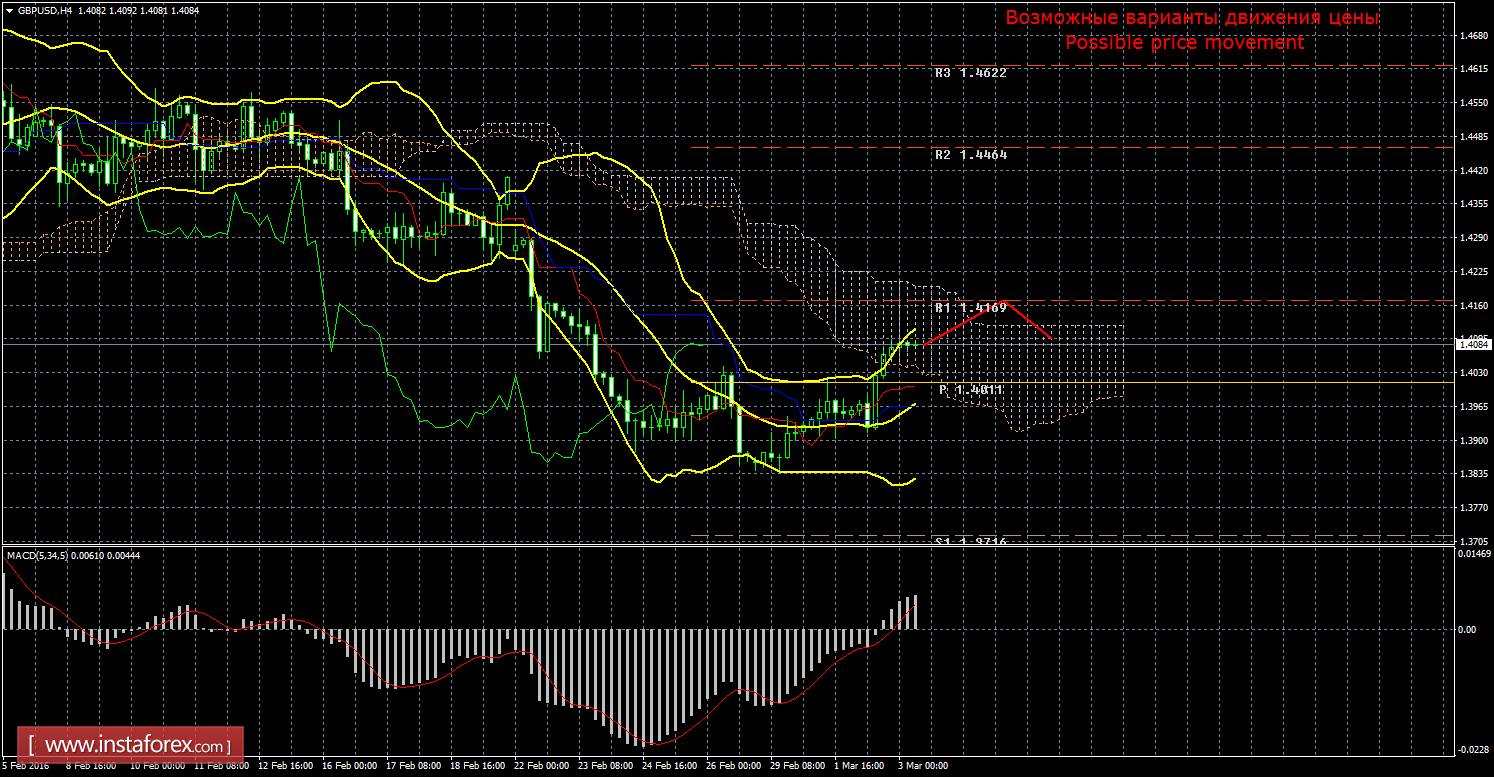Click the 'Possible price movement' title text
The width and height of the screenshot is (1494, 777).
[x=1184, y=43]
